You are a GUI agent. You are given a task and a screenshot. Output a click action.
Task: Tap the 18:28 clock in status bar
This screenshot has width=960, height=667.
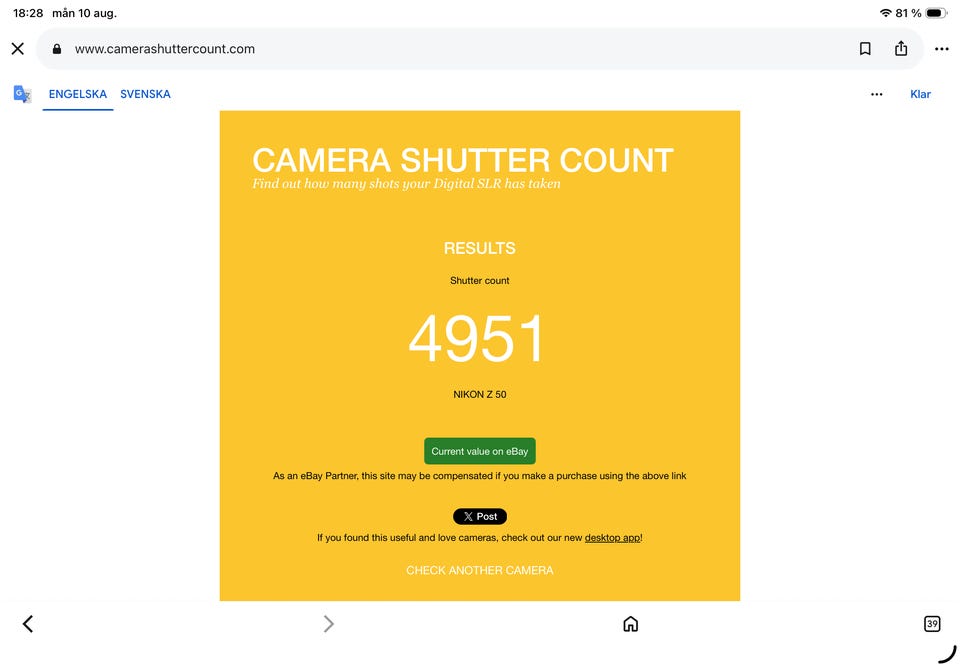point(28,13)
